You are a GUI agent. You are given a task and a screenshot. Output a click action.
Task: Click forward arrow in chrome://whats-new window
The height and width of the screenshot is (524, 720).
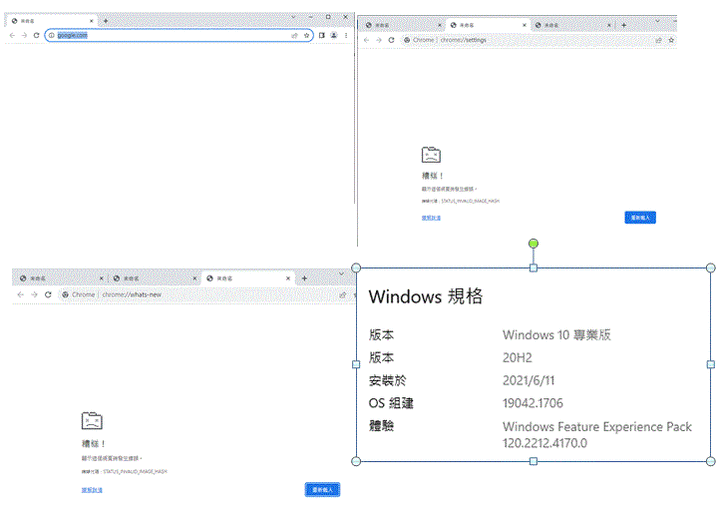coord(34,295)
